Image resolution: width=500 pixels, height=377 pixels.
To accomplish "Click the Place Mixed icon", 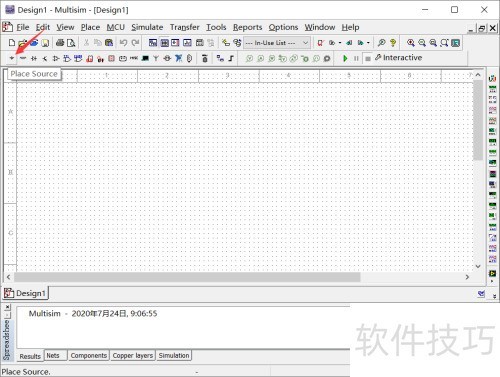I will point(100,59).
